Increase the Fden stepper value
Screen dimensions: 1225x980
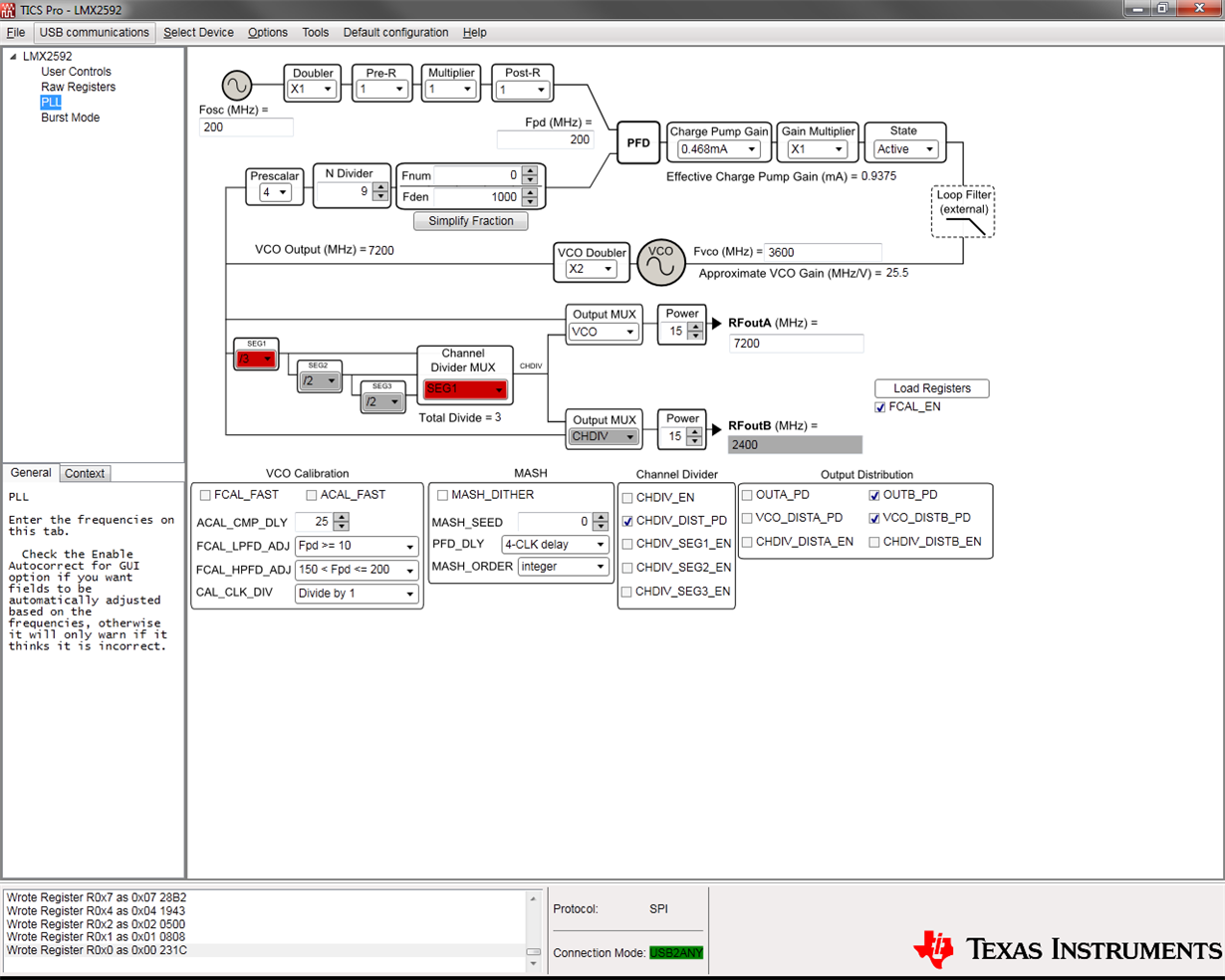coord(530,193)
